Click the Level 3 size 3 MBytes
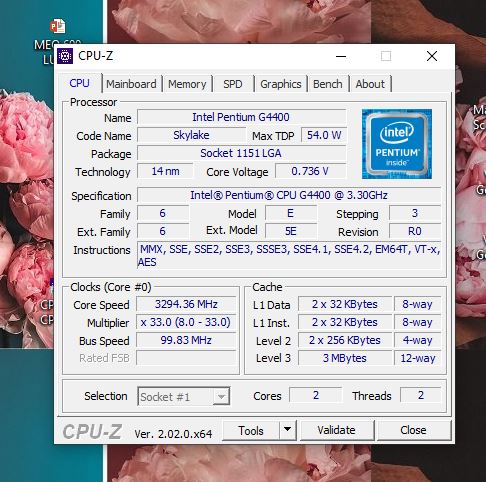486x482 pixels. pyautogui.click(x=345, y=358)
